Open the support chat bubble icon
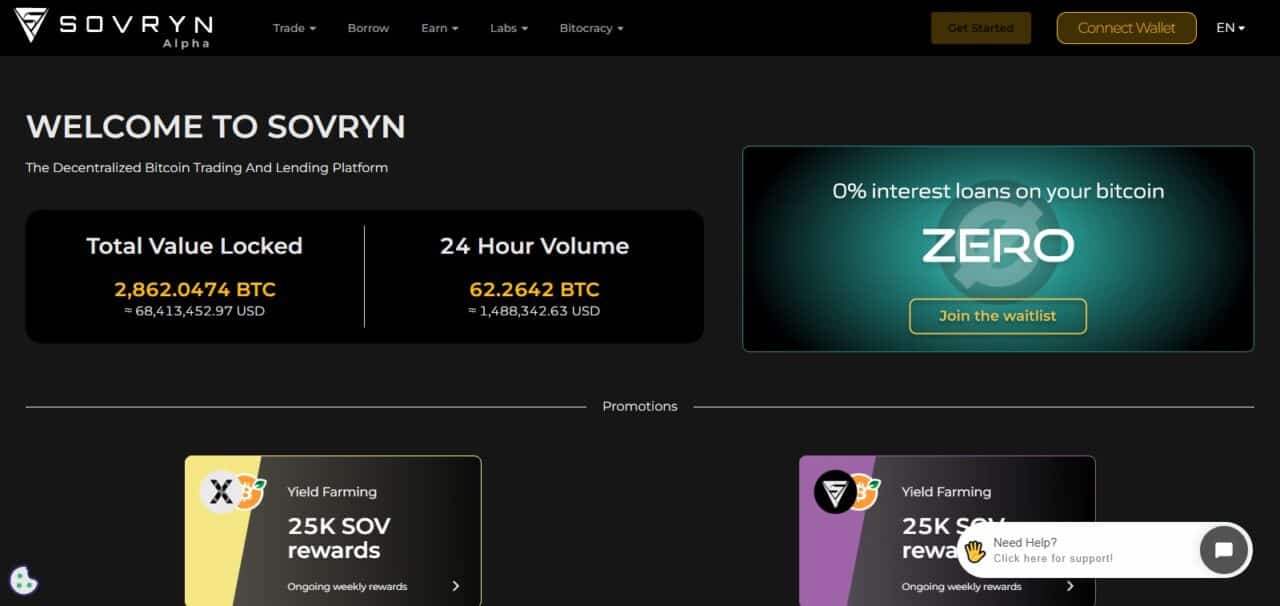The width and height of the screenshot is (1280, 606). coord(1223,549)
